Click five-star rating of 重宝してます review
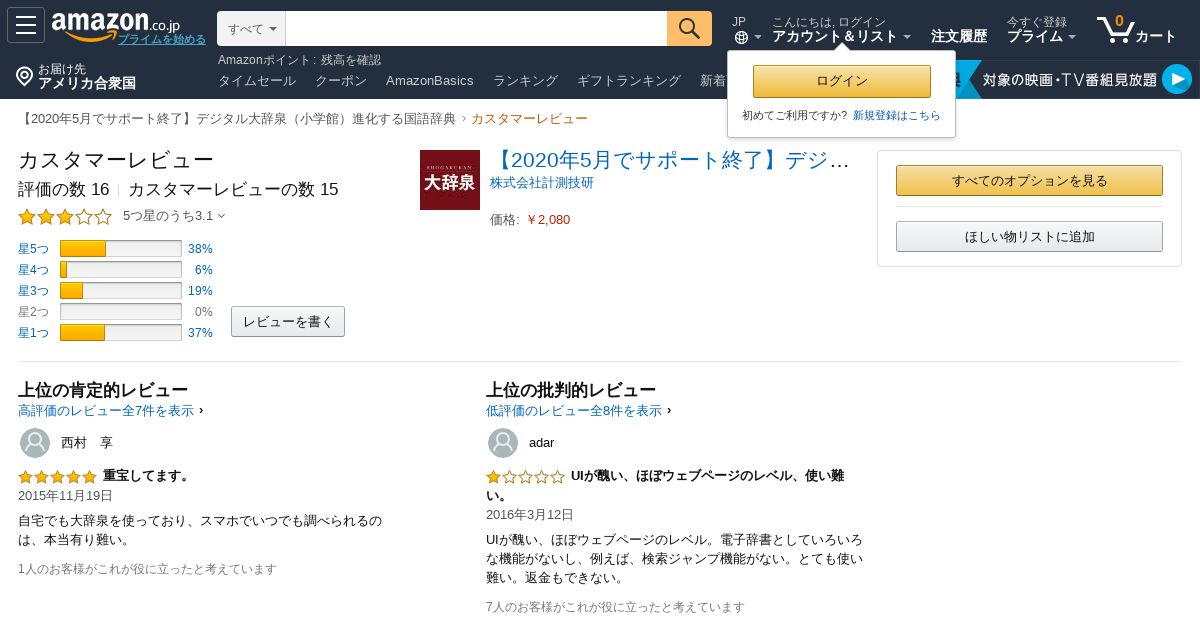 click(58, 477)
